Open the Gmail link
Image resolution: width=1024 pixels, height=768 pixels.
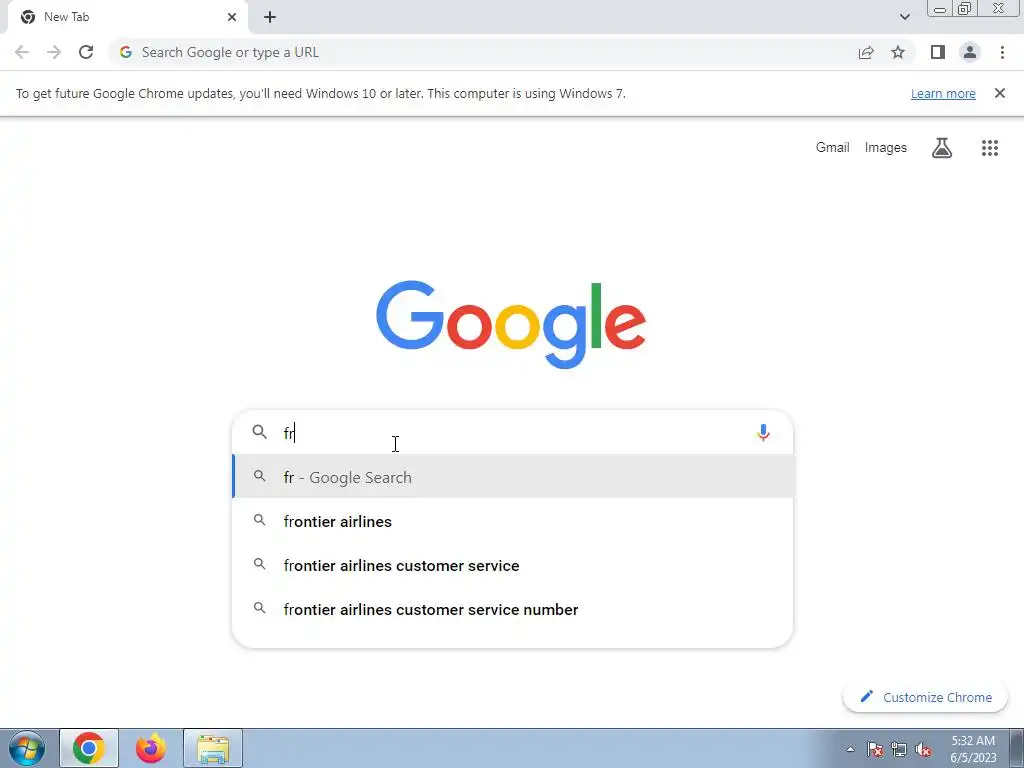coord(832,148)
